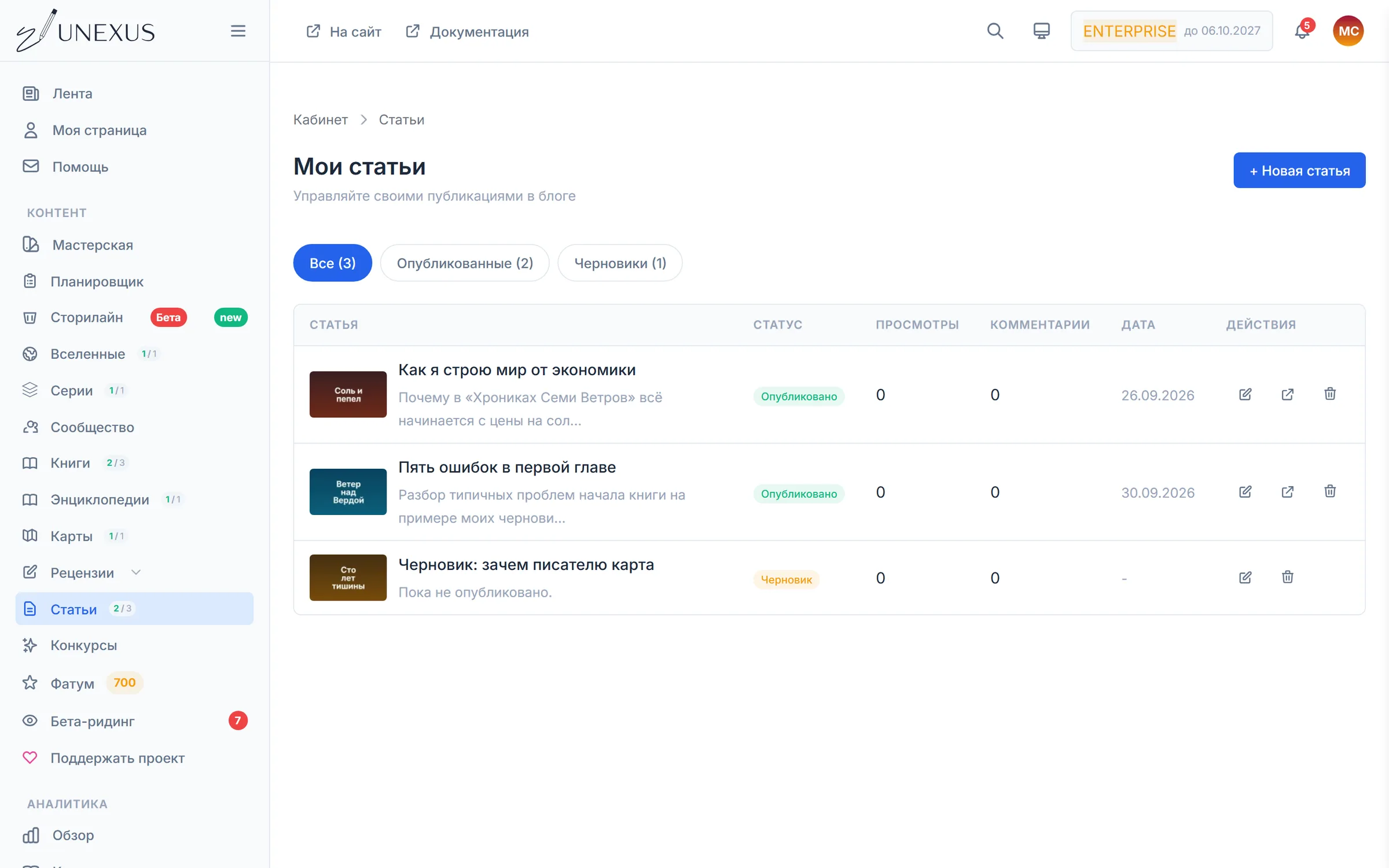Edit draft 'Черновик: зачем писателю карта'

1245,578
